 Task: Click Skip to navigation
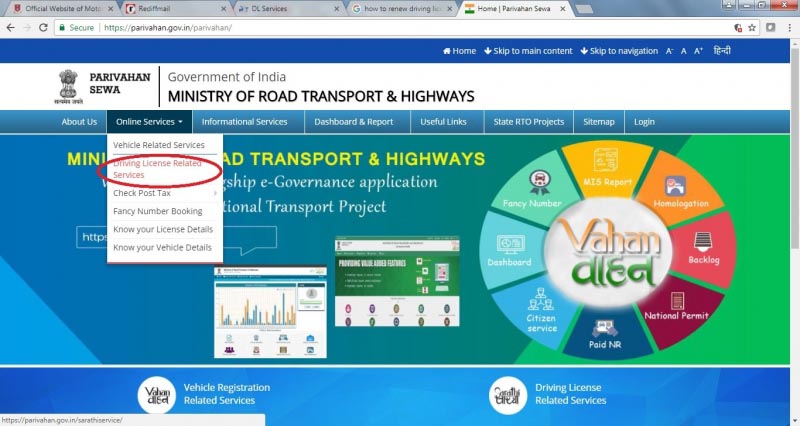click(x=619, y=51)
